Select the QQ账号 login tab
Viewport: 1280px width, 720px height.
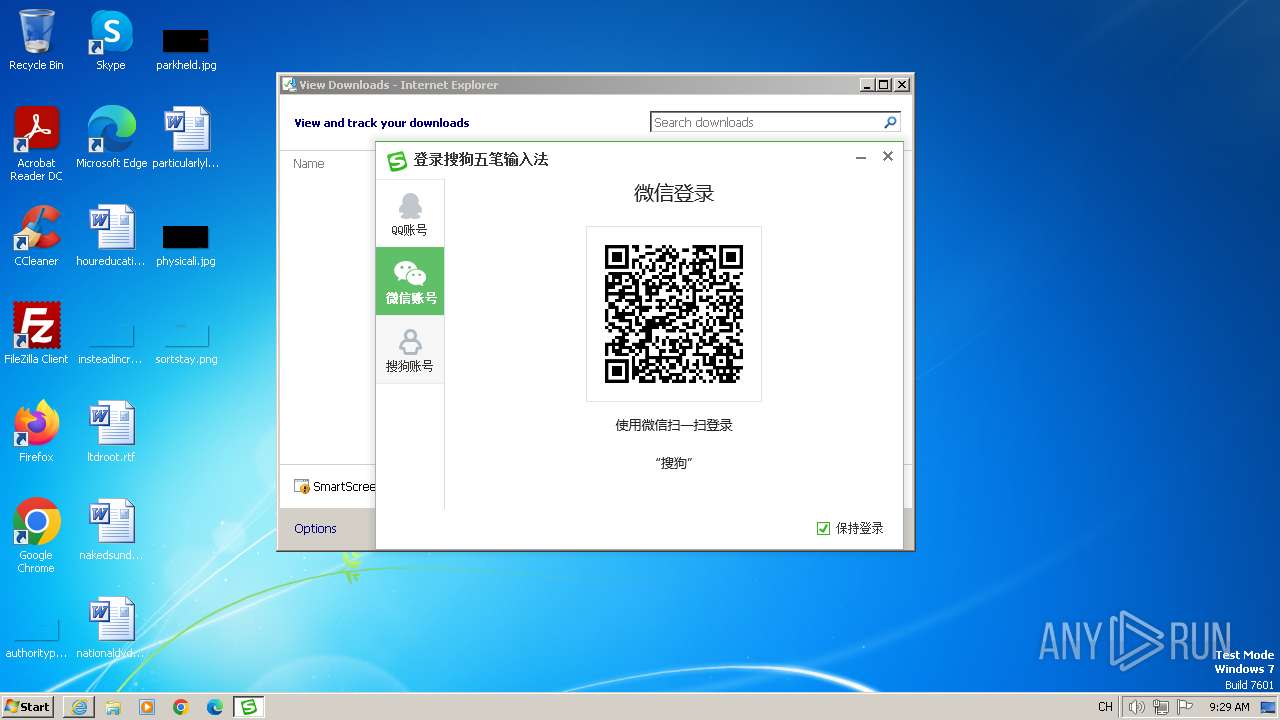coord(410,213)
